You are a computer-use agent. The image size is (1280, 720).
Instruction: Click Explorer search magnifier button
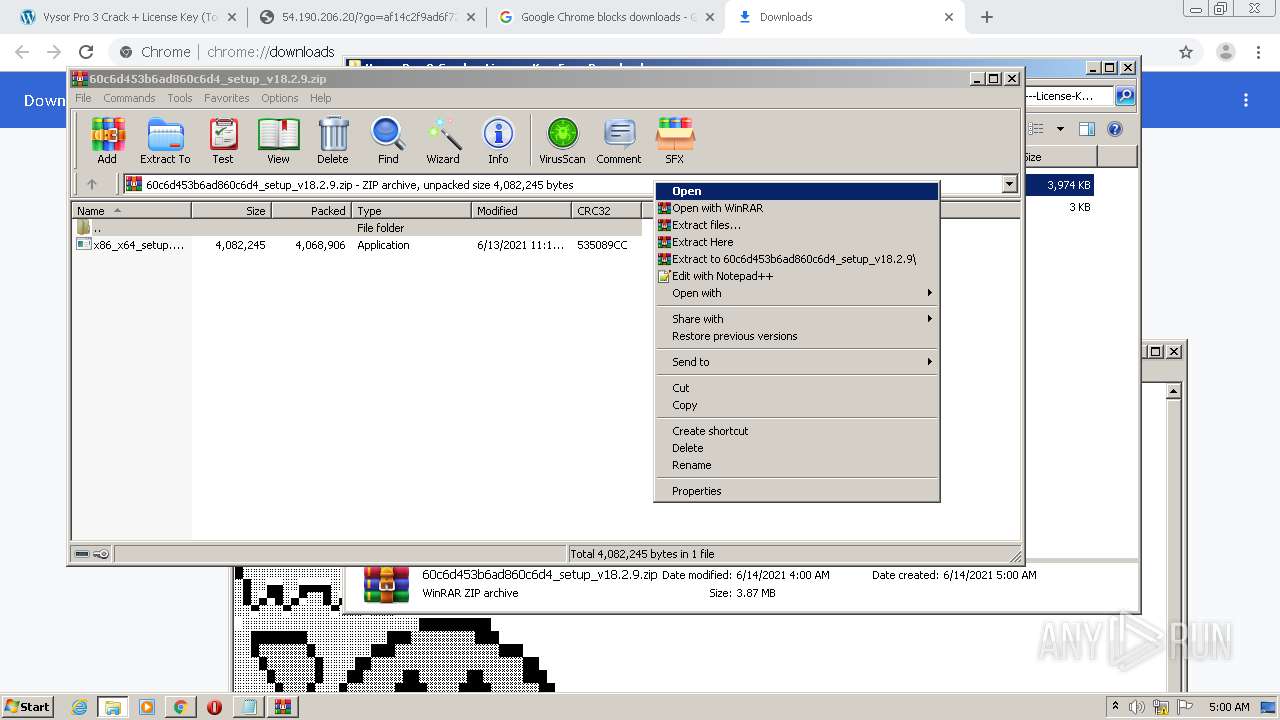[1125, 96]
